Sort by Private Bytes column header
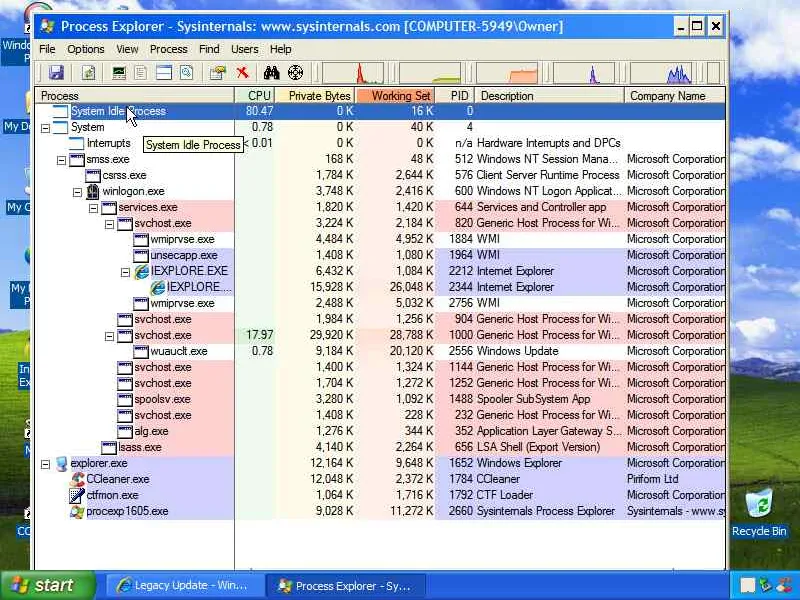Screen dimensions: 800x600 point(315,96)
